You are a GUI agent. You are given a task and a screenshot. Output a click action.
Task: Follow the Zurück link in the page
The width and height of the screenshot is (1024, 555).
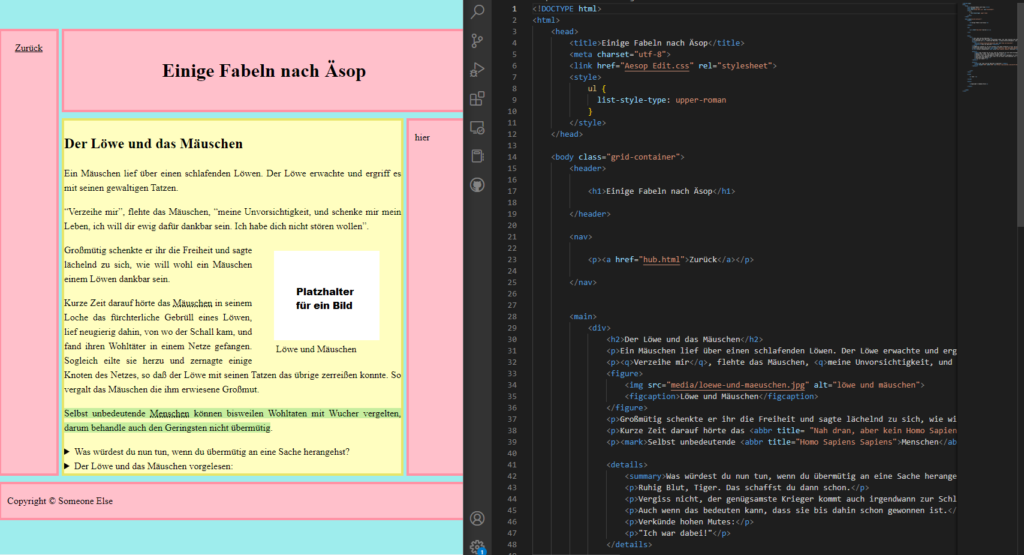tap(29, 47)
